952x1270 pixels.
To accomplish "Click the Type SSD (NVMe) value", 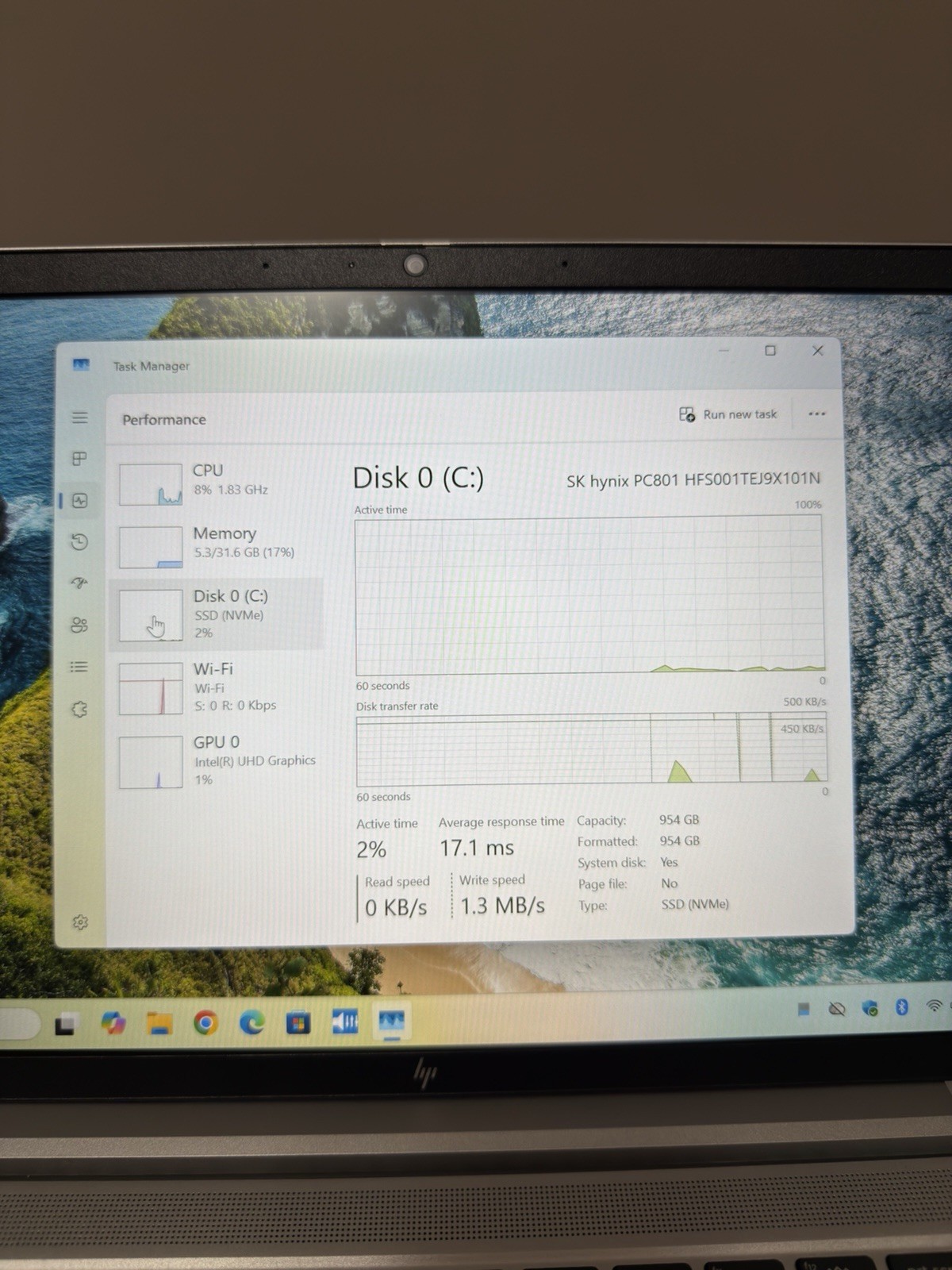I will 695,904.
